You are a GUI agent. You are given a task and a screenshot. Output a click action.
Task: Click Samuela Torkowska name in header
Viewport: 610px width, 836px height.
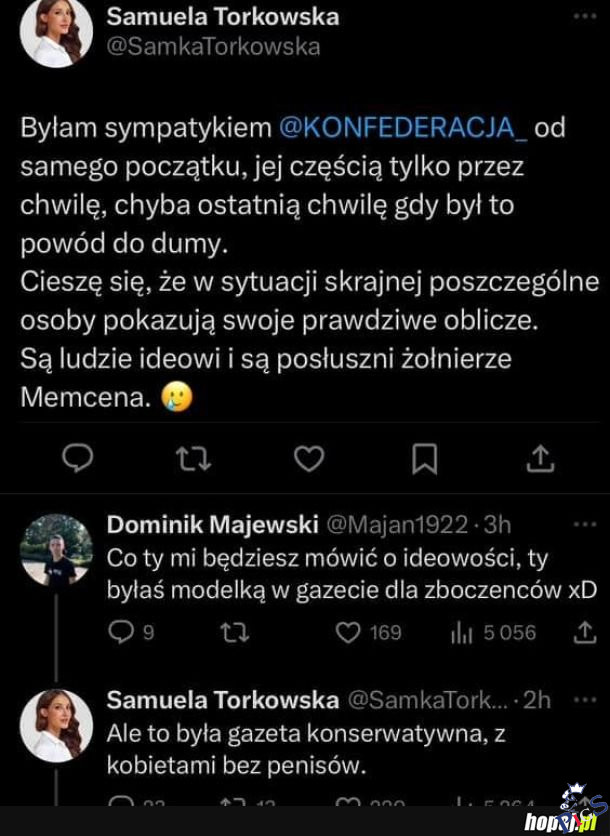click(x=222, y=17)
